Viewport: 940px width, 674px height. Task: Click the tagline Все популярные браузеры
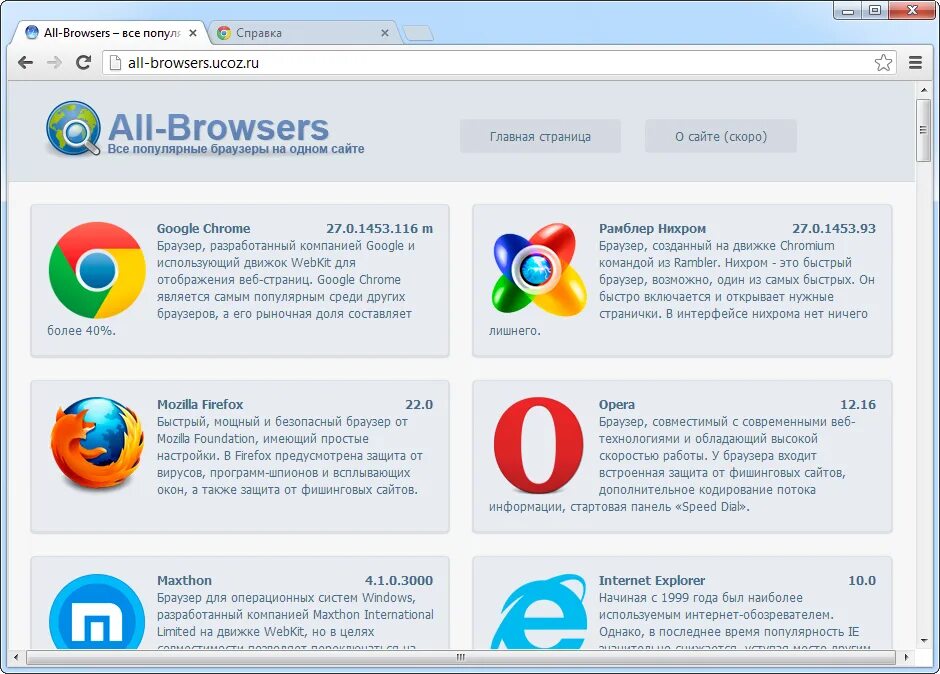coord(236,149)
